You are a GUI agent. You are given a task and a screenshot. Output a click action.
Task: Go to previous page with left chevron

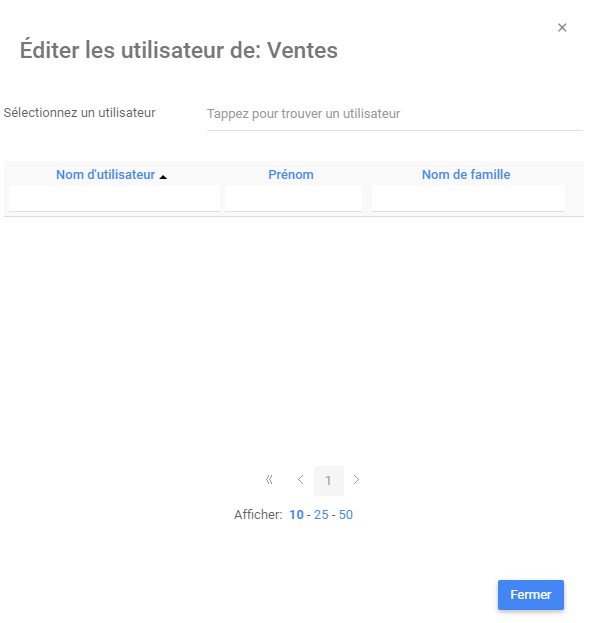click(x=300, y=480)
